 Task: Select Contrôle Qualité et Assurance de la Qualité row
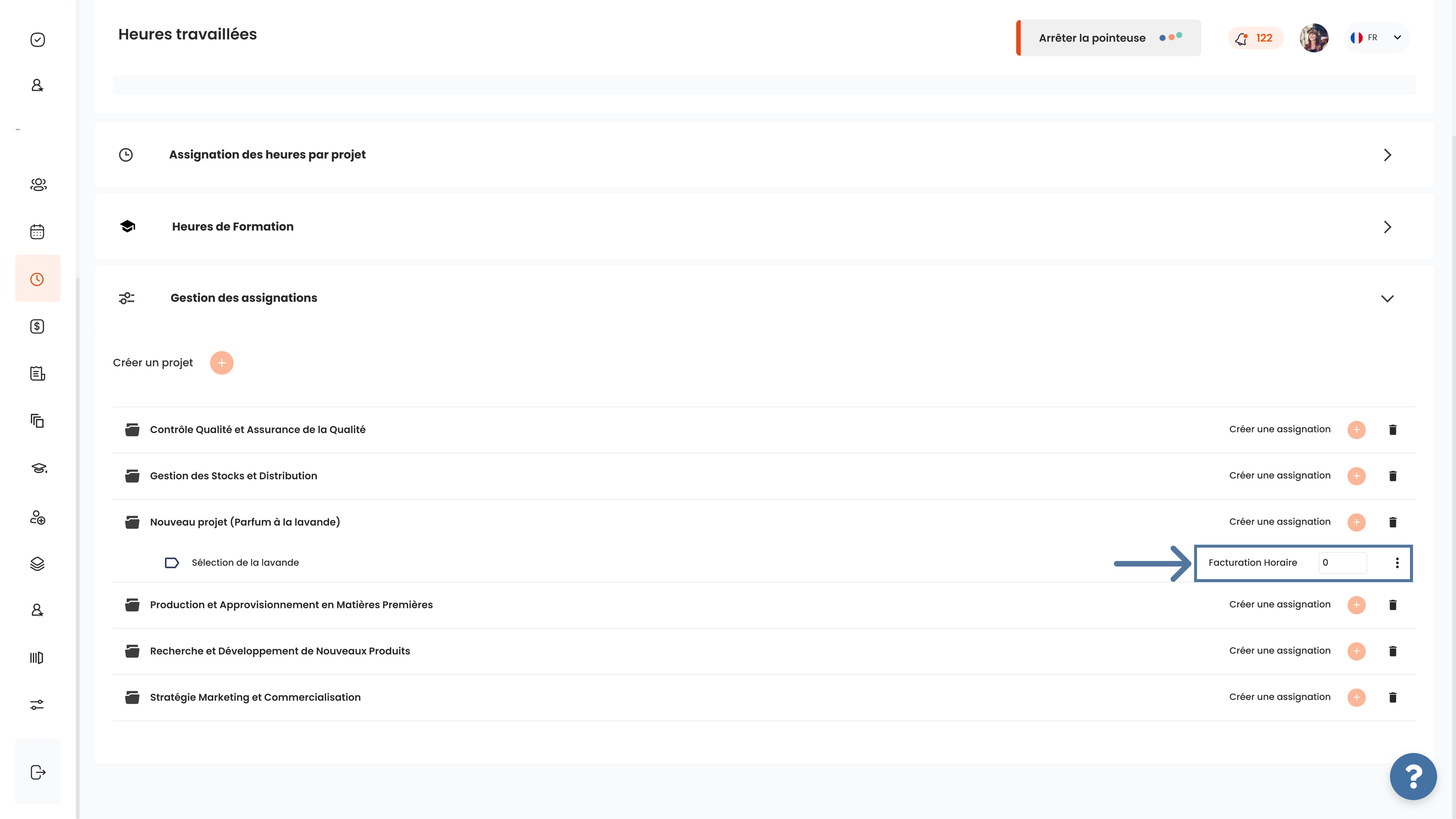pyautogui.click(x=764, y=430)
